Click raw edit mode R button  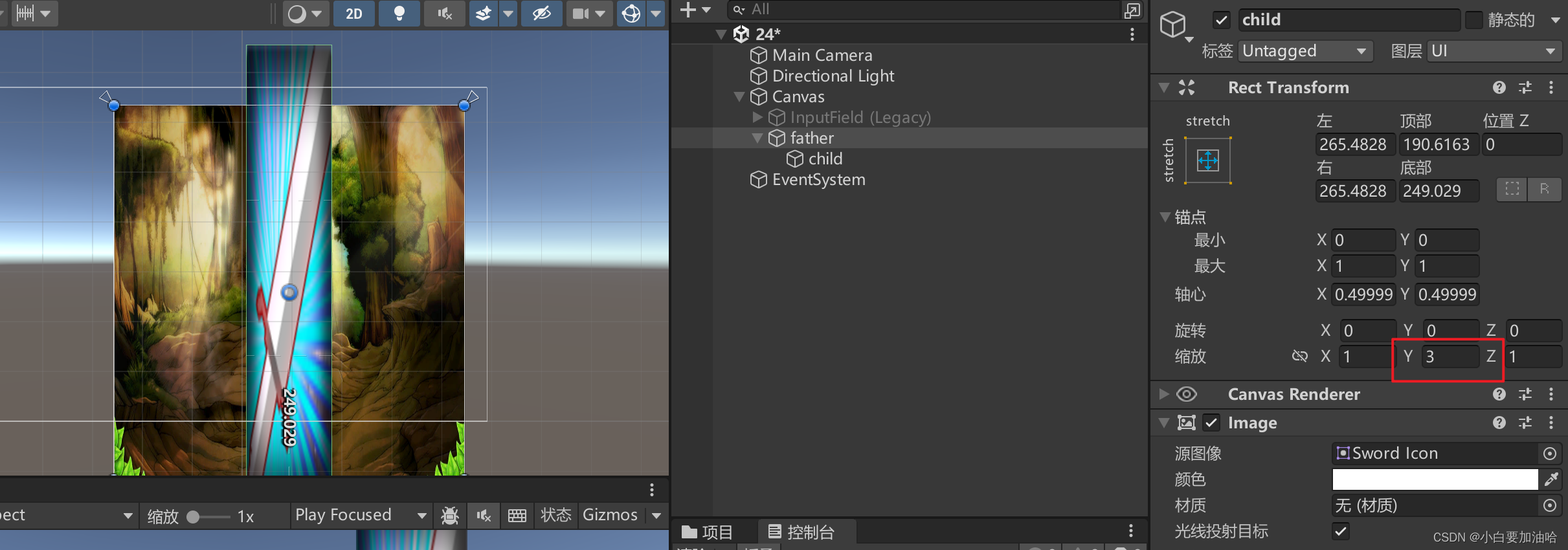click(x=1545, y=189)
